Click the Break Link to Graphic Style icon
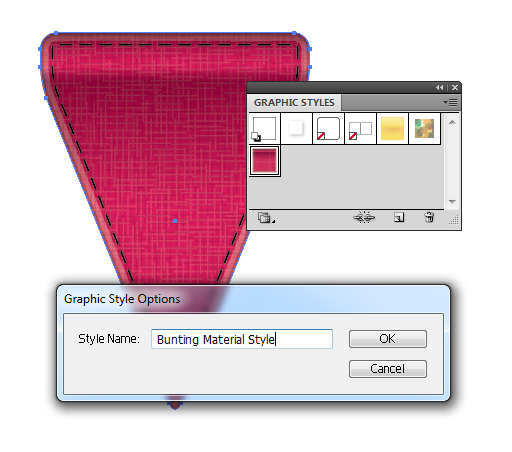The image size is (512, 452). click(364, 217)
